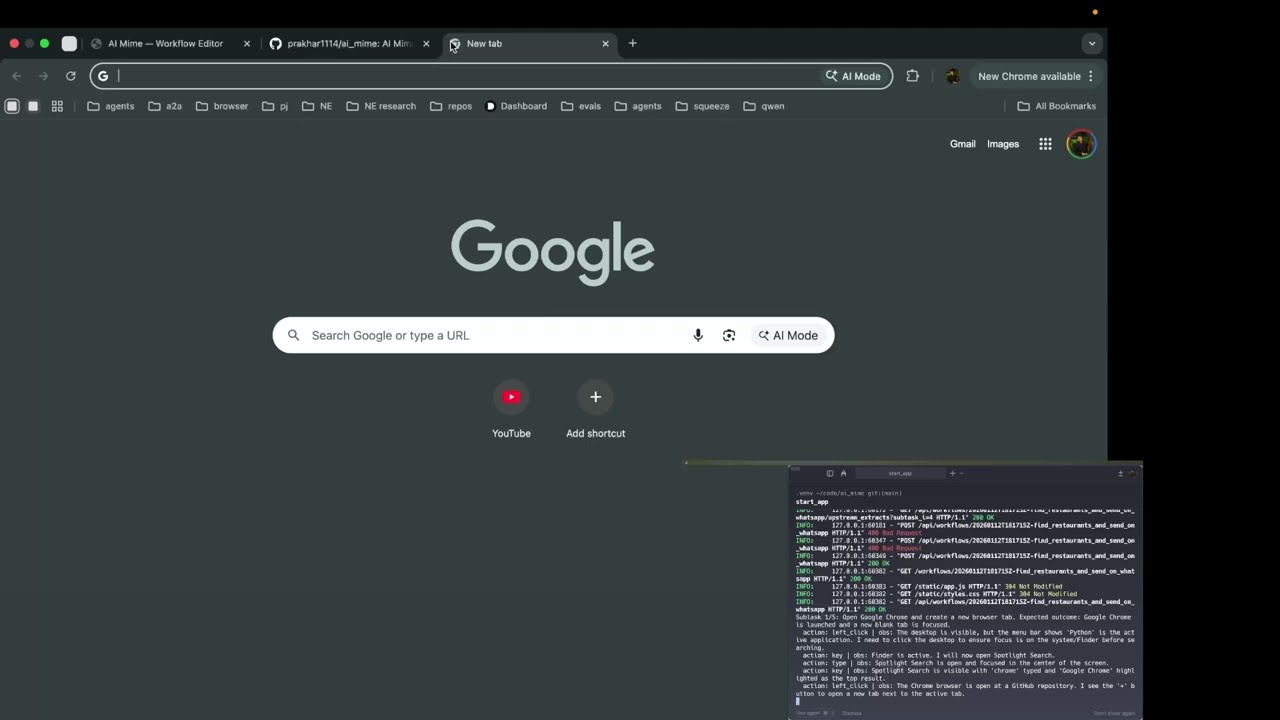The width and height of the screenshot is (1280, 720).
Task: Open the All Bookmarks folder
Action: click(x=1057, y=106)
